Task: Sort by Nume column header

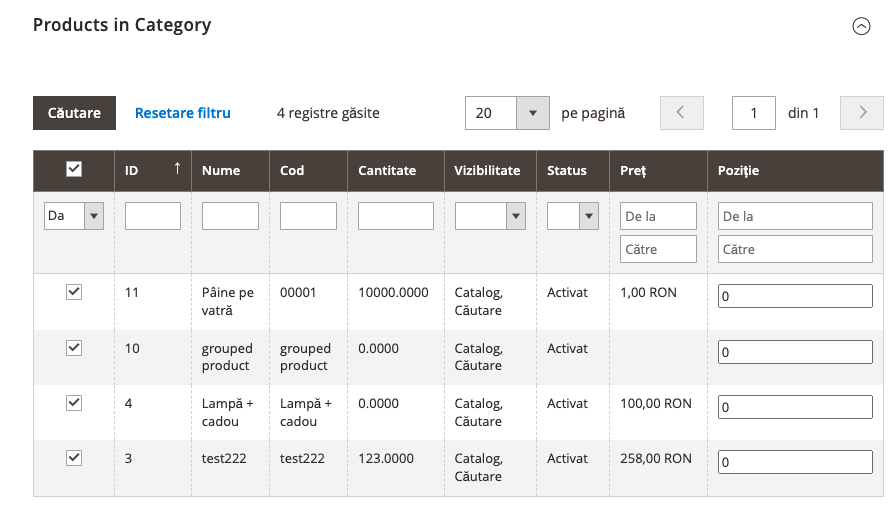Action: pyautogui.click(x=230, y=170)
